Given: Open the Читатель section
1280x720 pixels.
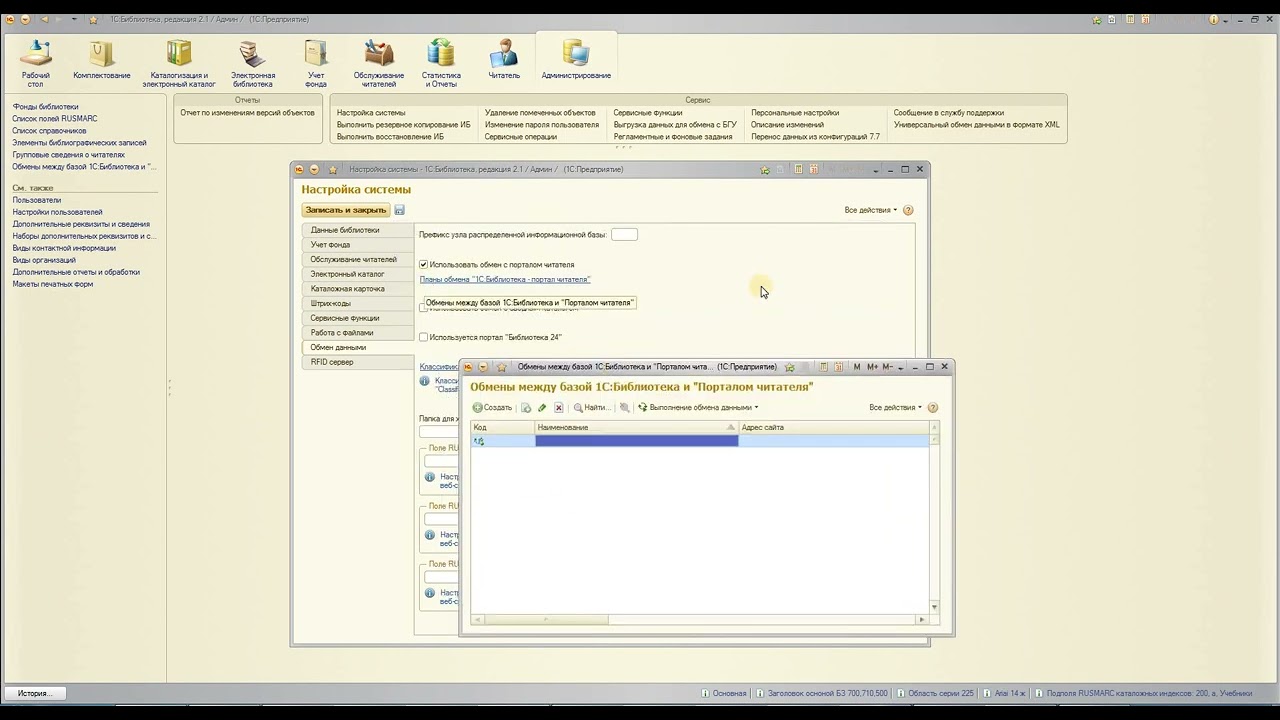Looking at the screenshot, I should click(x=504, y=60).
